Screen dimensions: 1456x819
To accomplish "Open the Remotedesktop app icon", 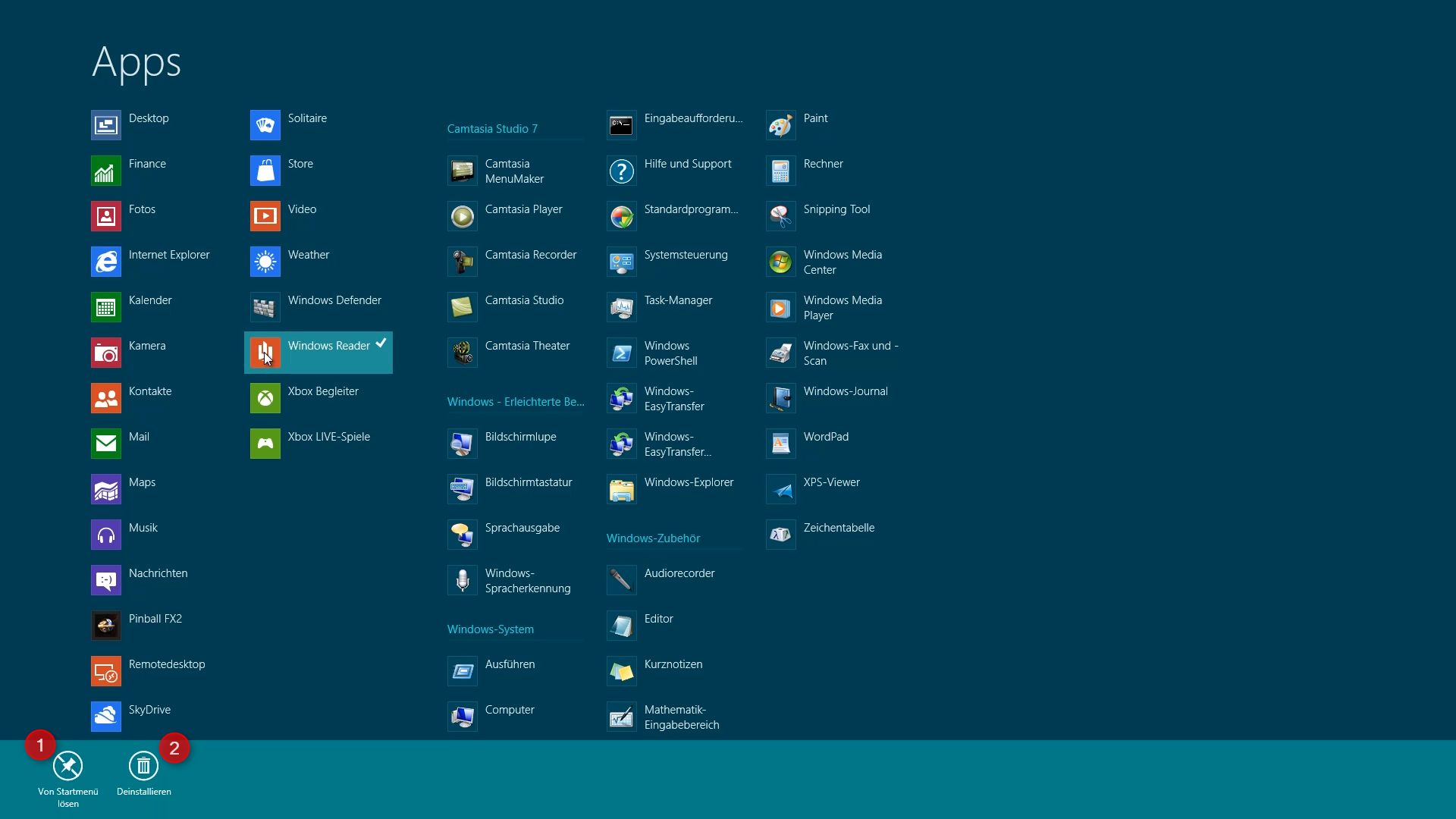I will [106, 671].
